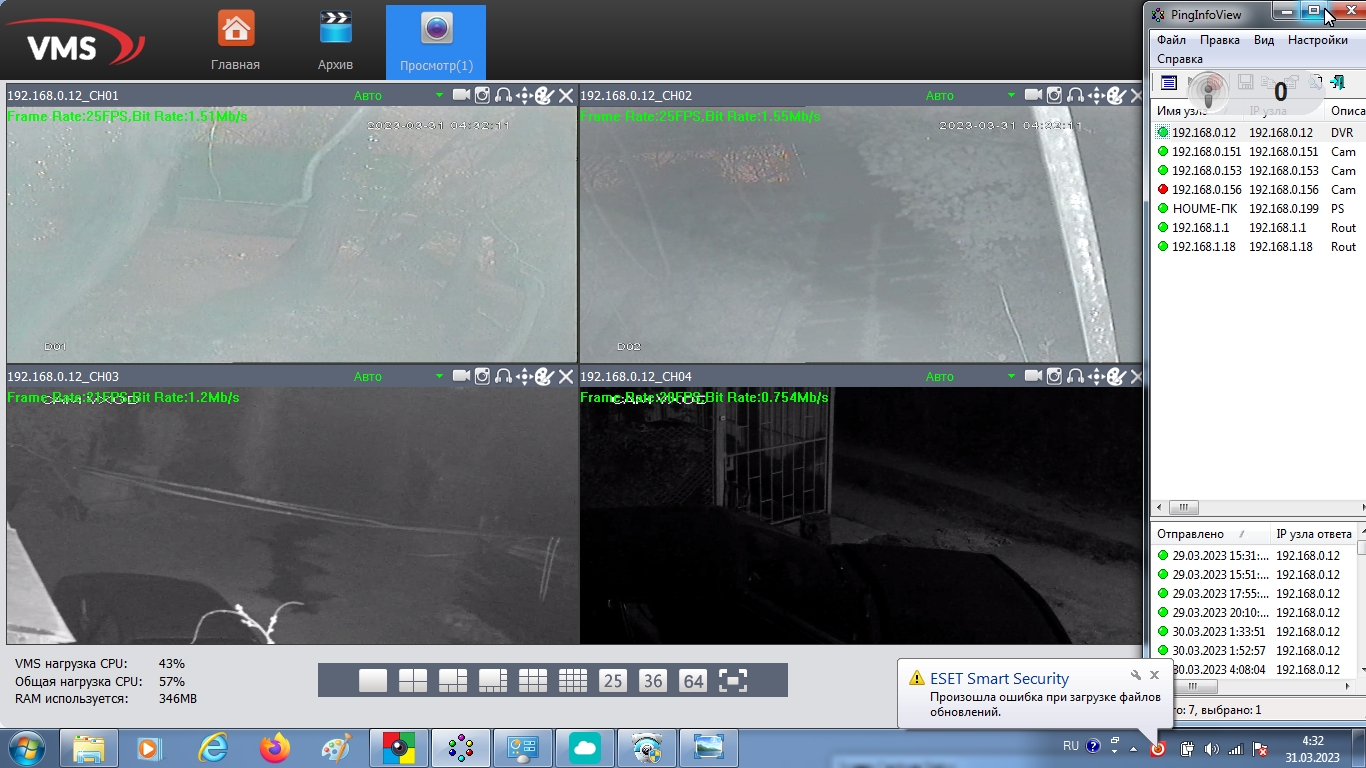Image resolution: width=1366 pixels, height=768 pixels.
Task: Expand the Авто stream dropdown on CH04
Action: 1011,377
